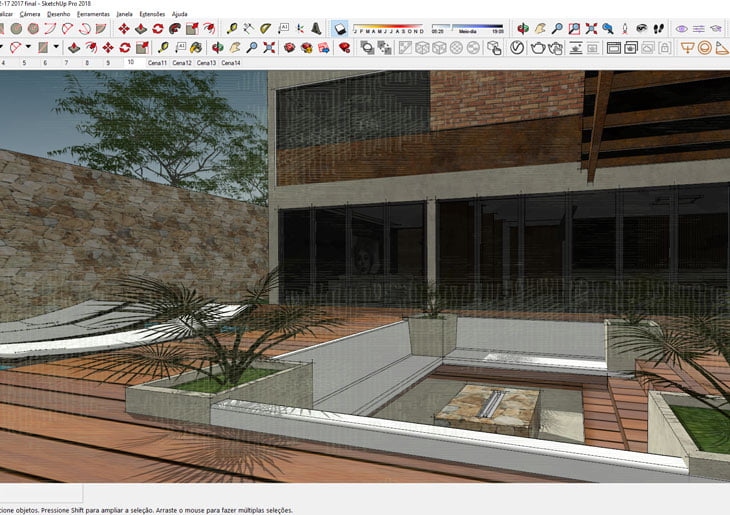Screen dimensions: 730x515
Task: Expand the shape tool dropdown arrow
Action: click(x=57, y=47)
